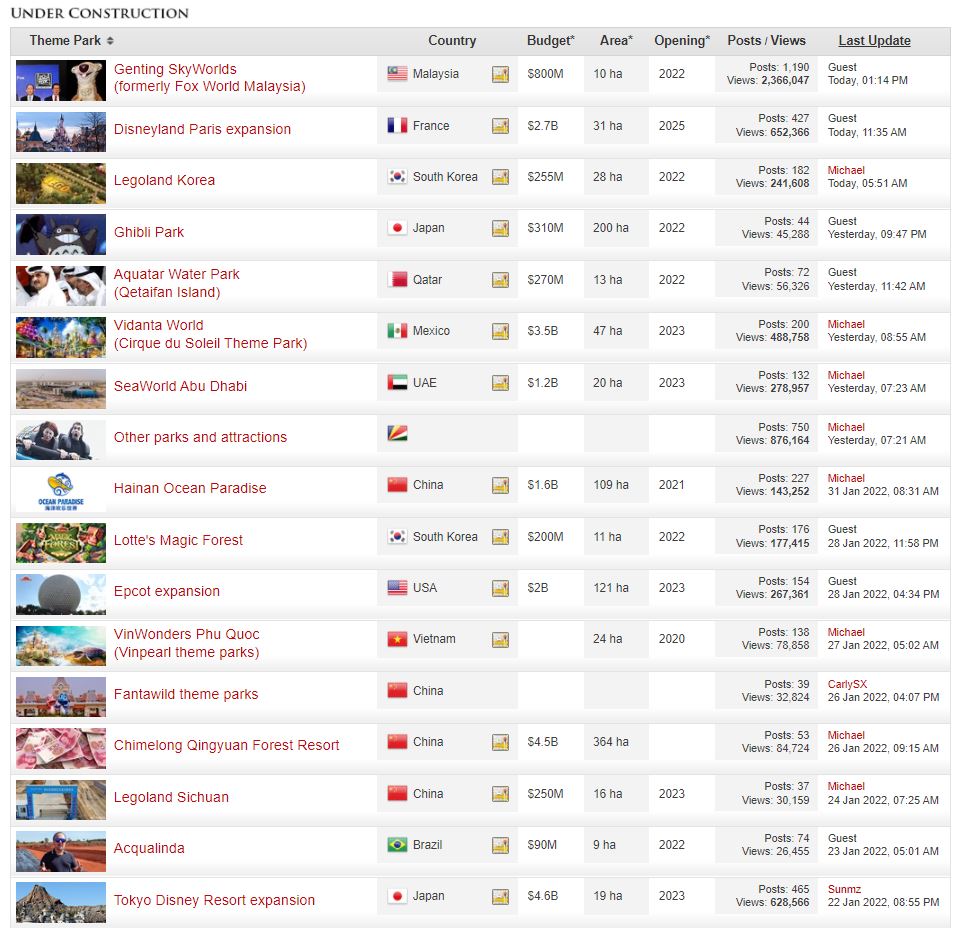The height and width of the screenshot is (928, 957).
Task: Open the map icon in Acqualinda row
Action: (500, 845)
